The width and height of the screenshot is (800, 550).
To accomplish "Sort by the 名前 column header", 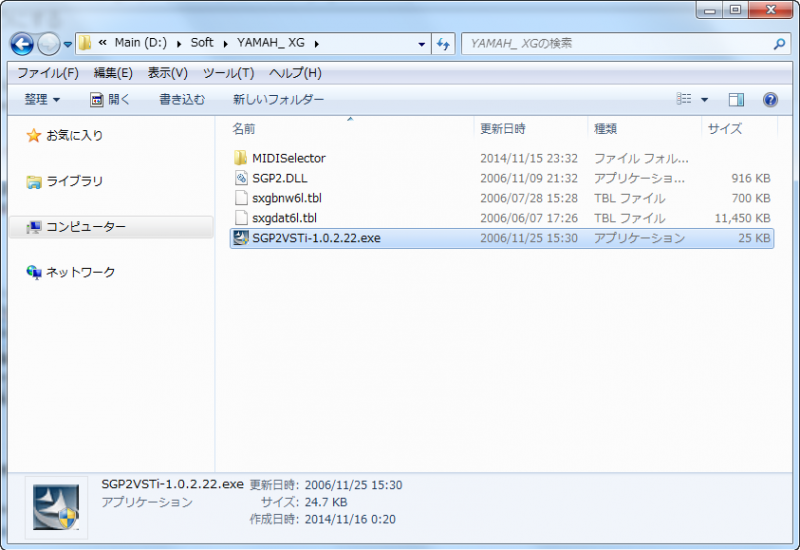I will click(244, 129).
